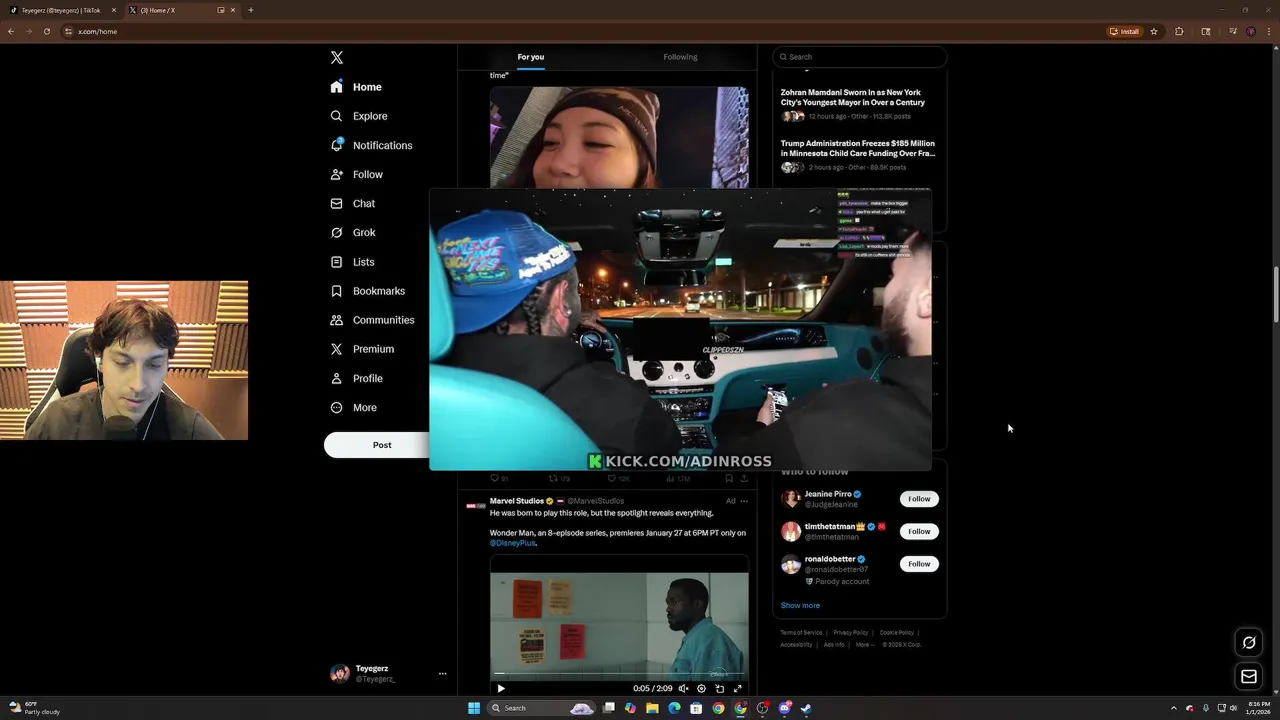The width and height of the screenshot is (1280, 720).
Task: Expand the footer More dropdown
Action: pyautogui.click(x=865, y=645)
